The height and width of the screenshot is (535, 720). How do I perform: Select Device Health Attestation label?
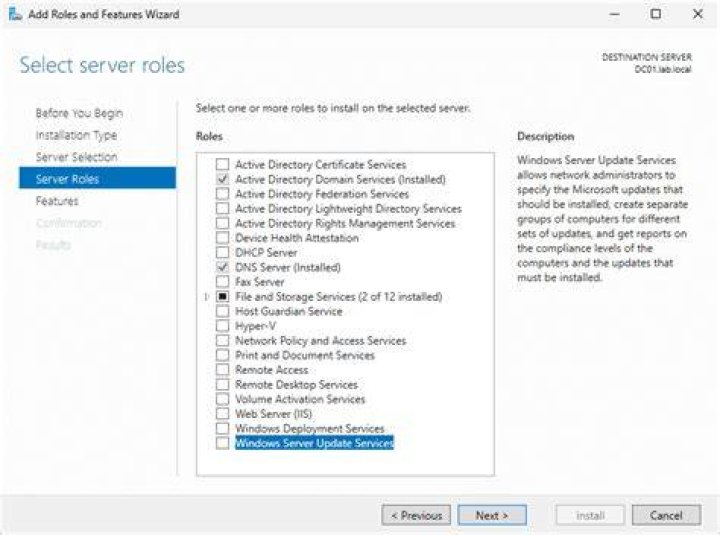(297, 238)
